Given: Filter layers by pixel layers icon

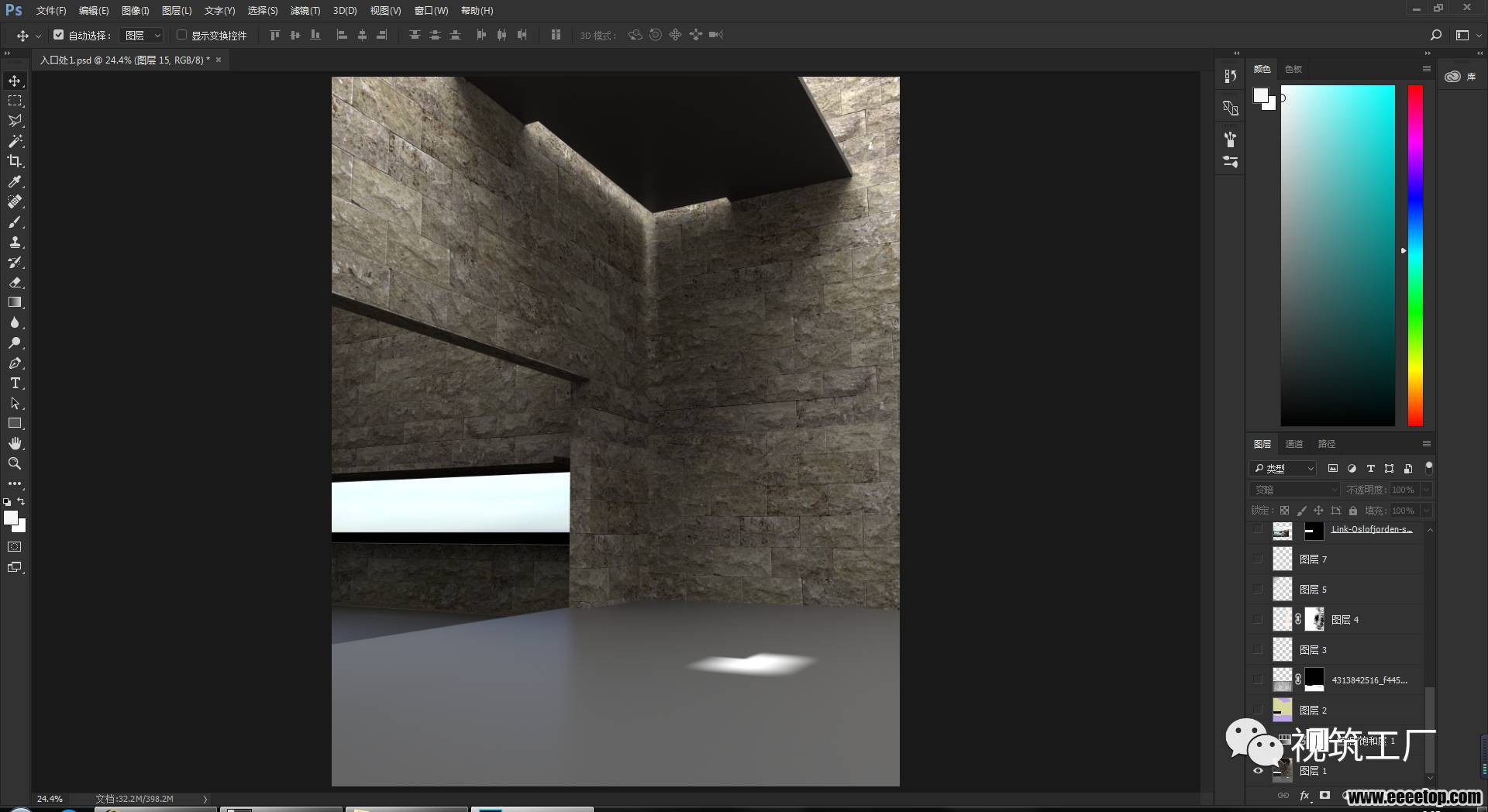Looking at the screenshot, I should [1333, 468].
